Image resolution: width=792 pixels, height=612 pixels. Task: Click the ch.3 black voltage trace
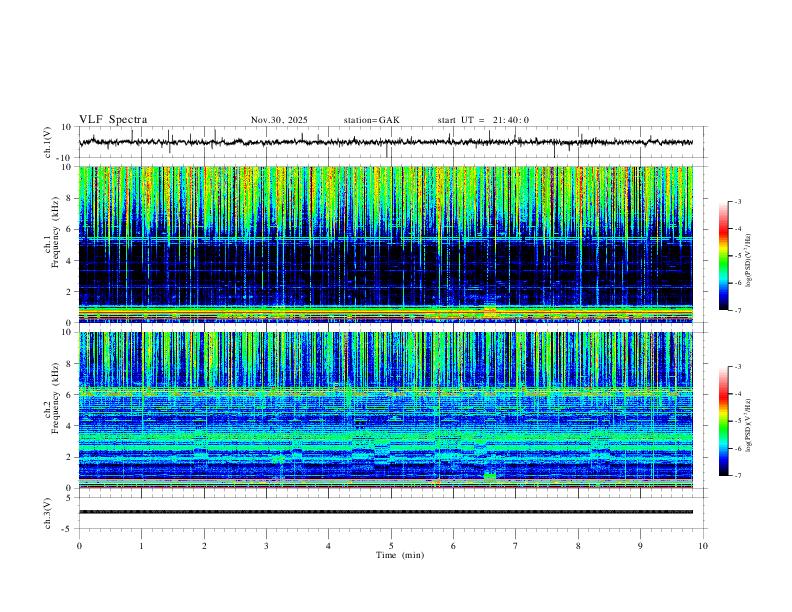386,512
